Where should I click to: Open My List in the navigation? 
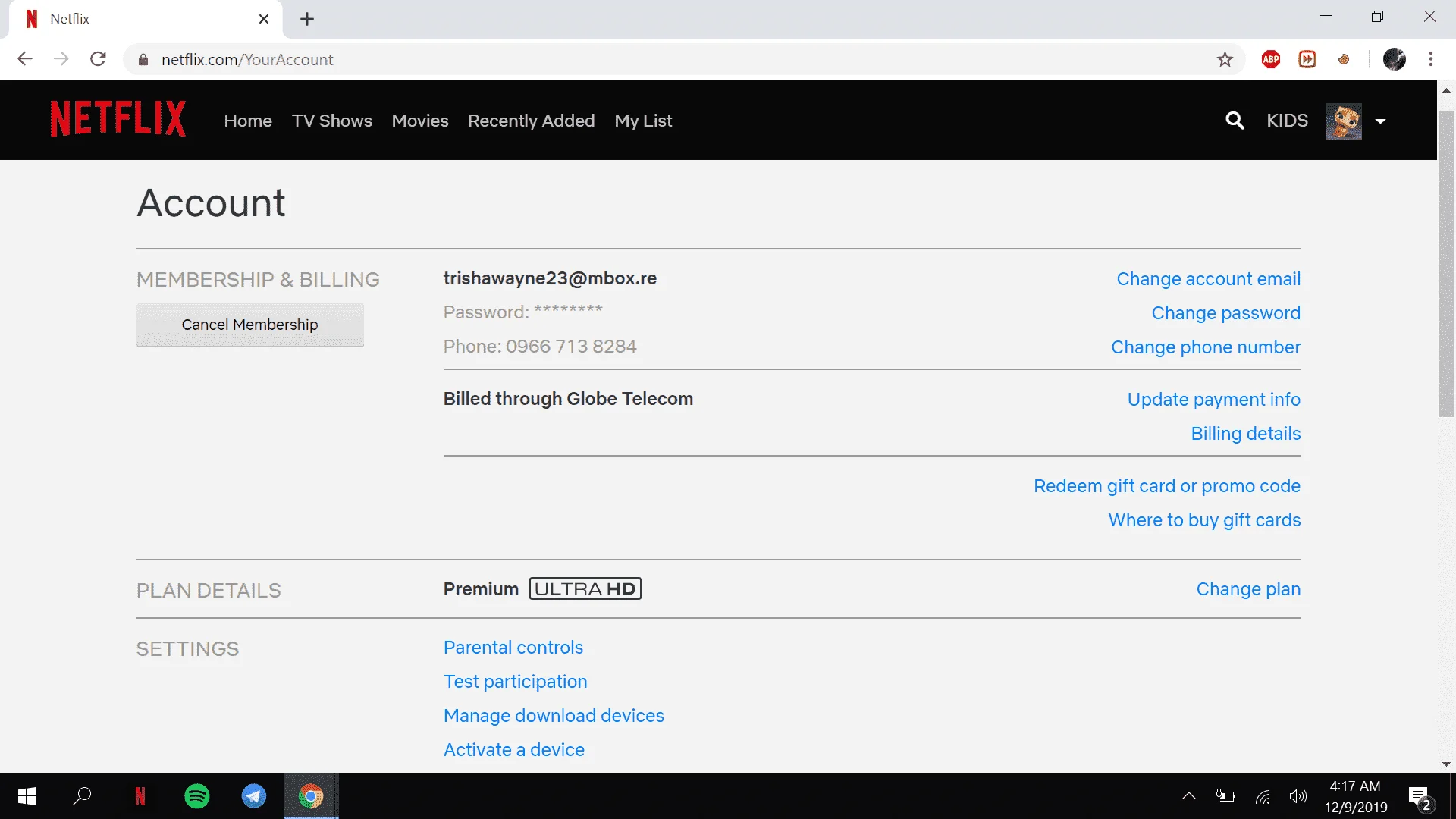pos(643,121)
